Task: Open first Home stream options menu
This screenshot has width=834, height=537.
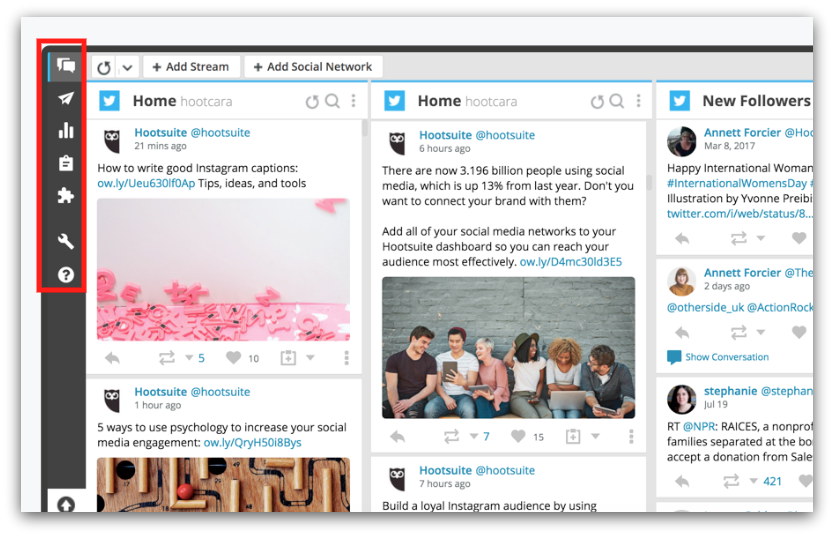Action: coord(354,101)
